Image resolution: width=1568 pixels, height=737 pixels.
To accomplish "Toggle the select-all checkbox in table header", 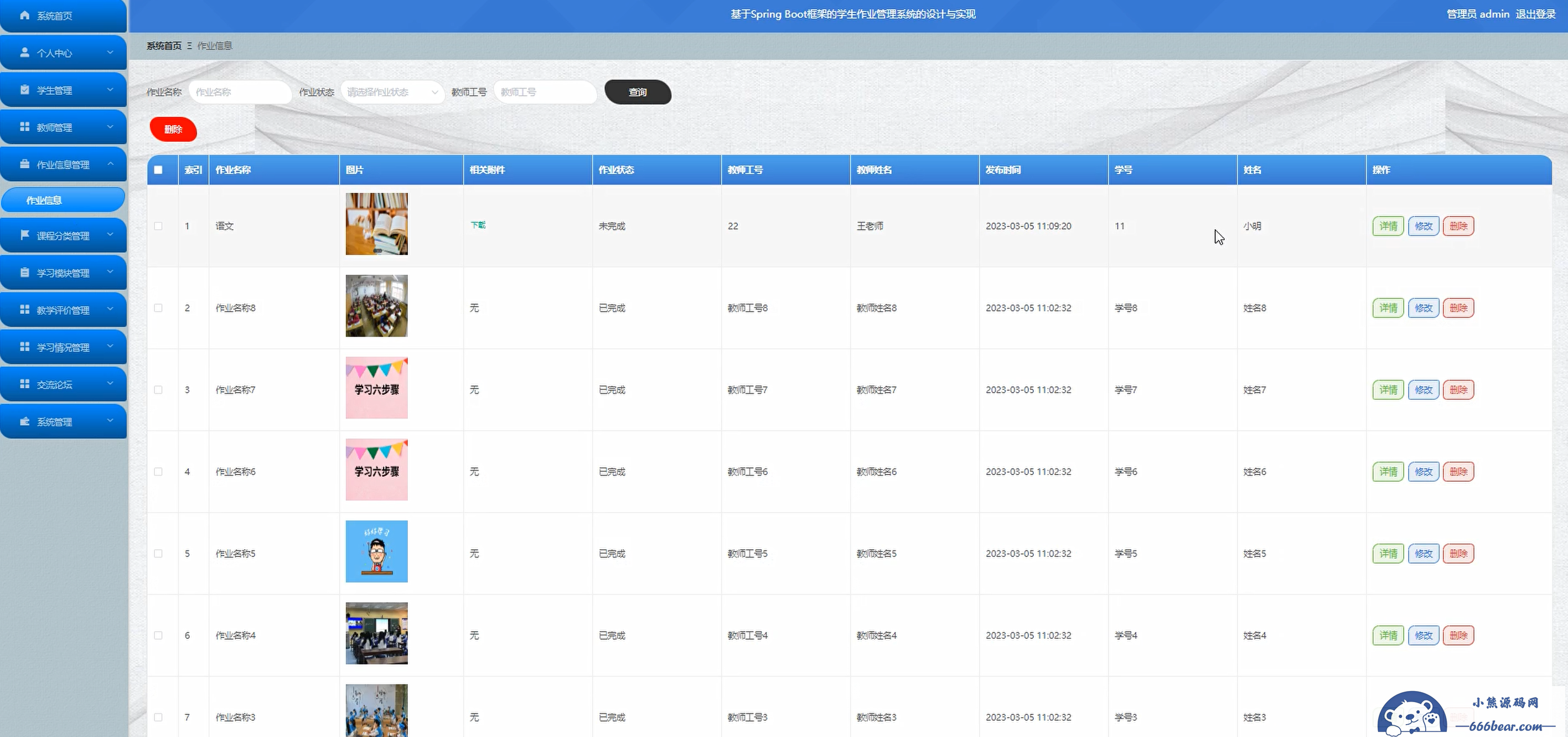I will 158,170.
